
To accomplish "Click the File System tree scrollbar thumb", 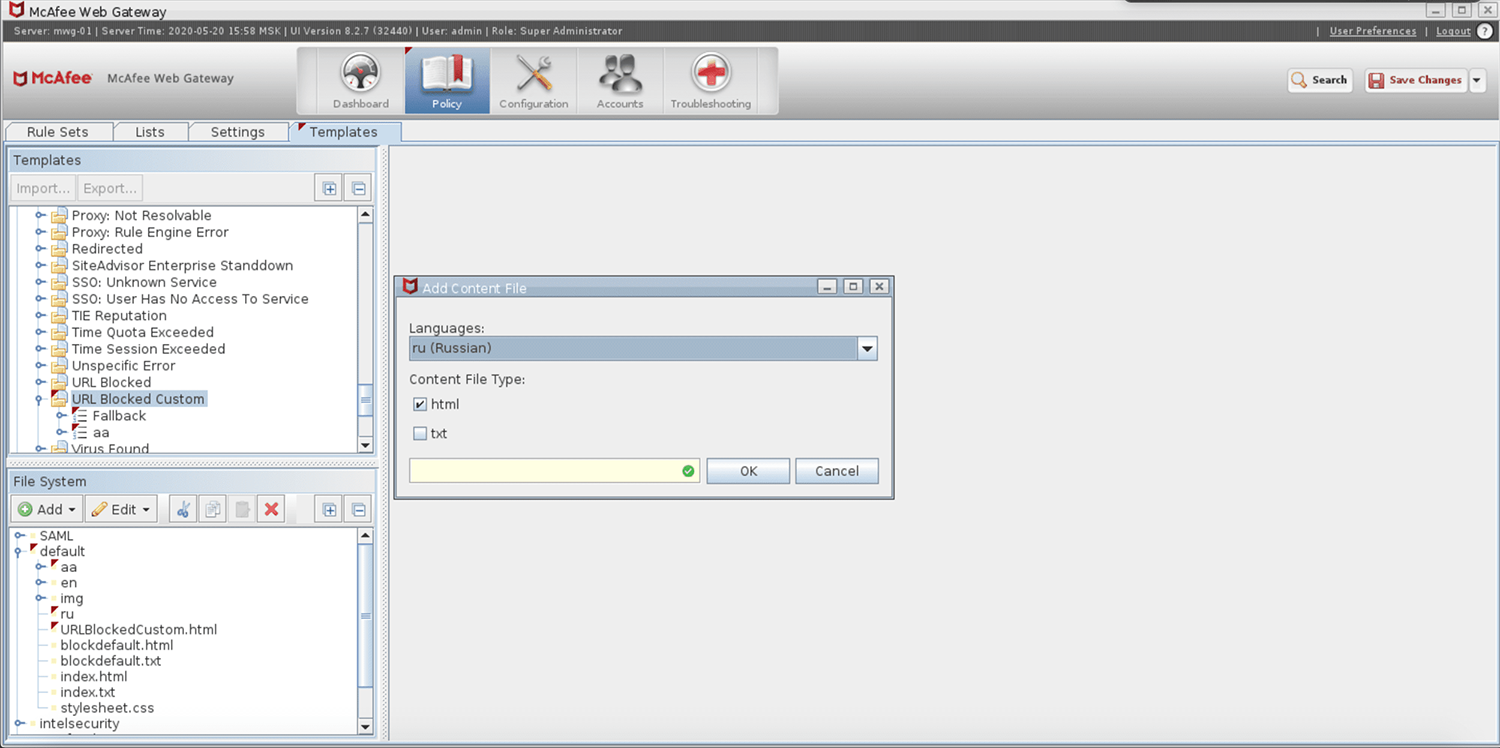I will (x=365, y=616).
